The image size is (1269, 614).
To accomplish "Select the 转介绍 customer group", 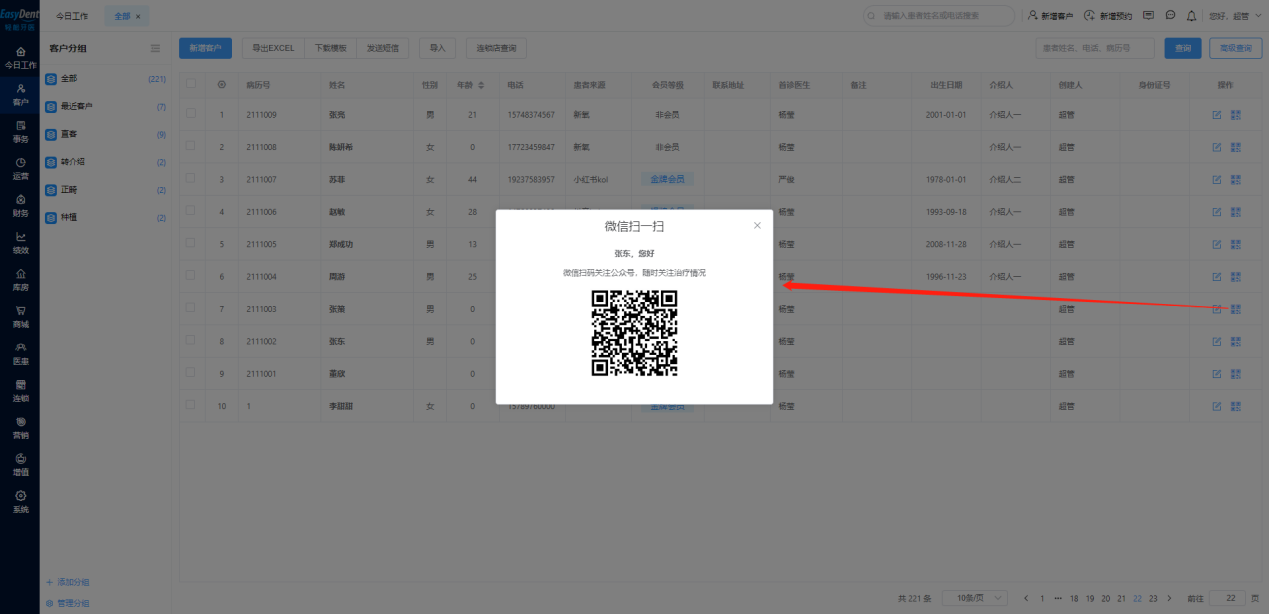I will pos(105,162).
